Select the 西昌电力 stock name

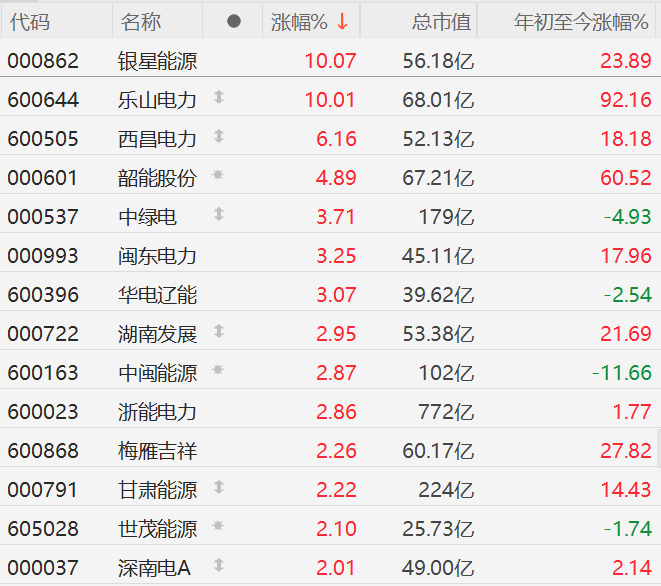coord(157,139)
